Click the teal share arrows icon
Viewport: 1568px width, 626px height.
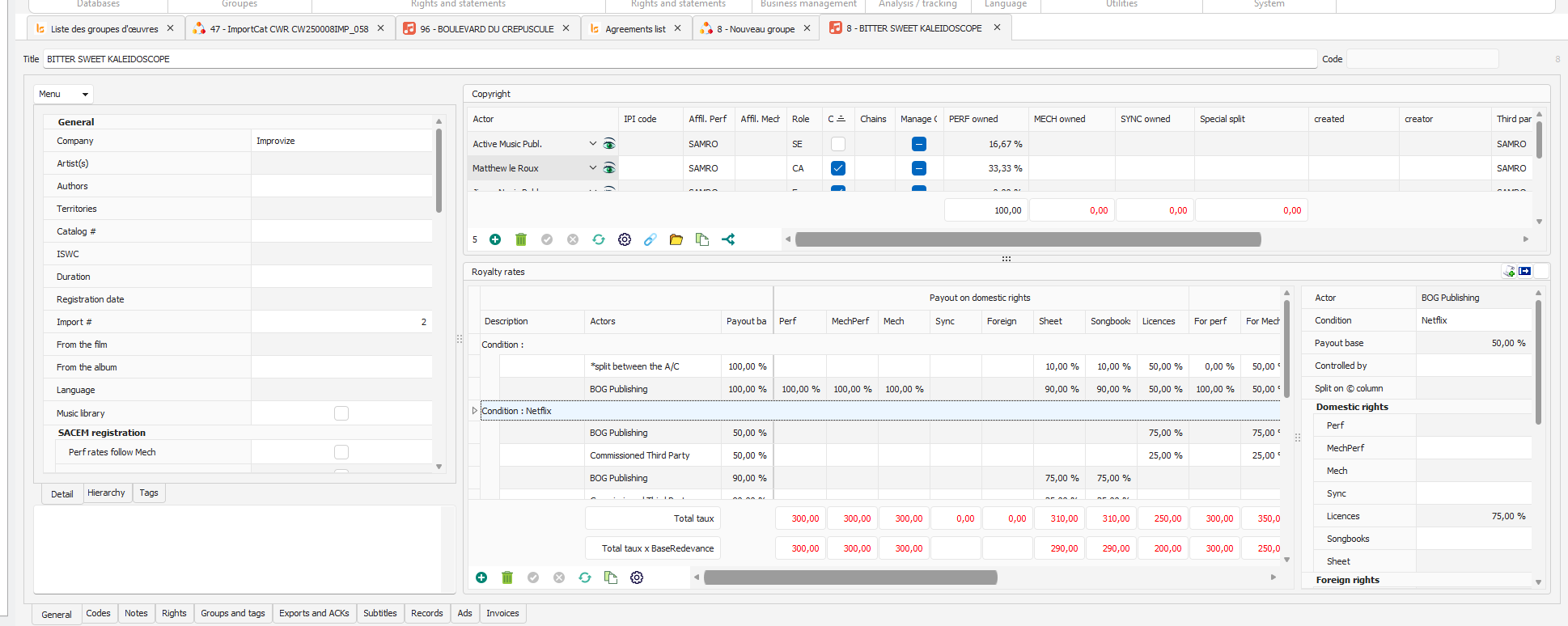728,239
